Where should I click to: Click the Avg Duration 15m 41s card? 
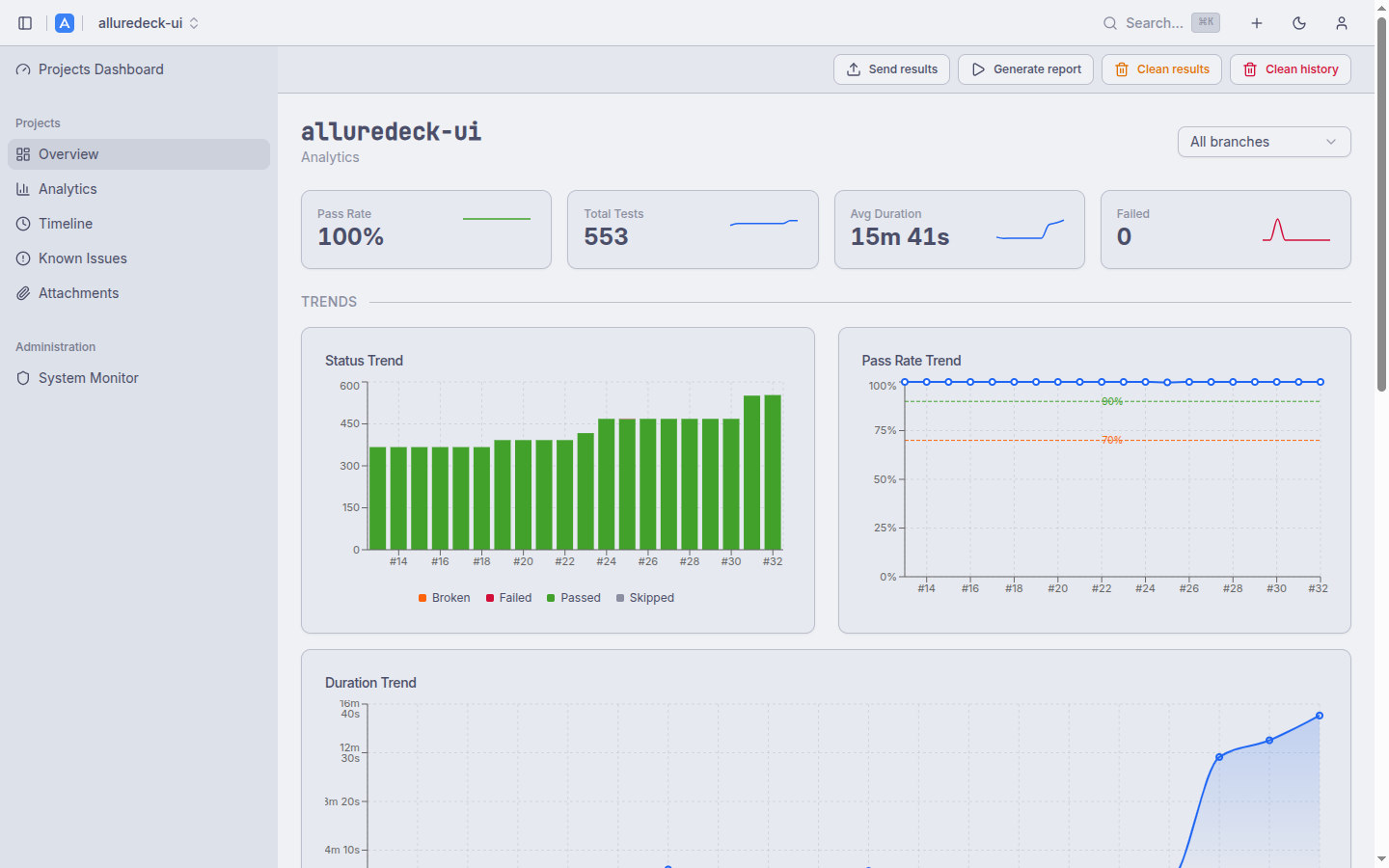960,230
